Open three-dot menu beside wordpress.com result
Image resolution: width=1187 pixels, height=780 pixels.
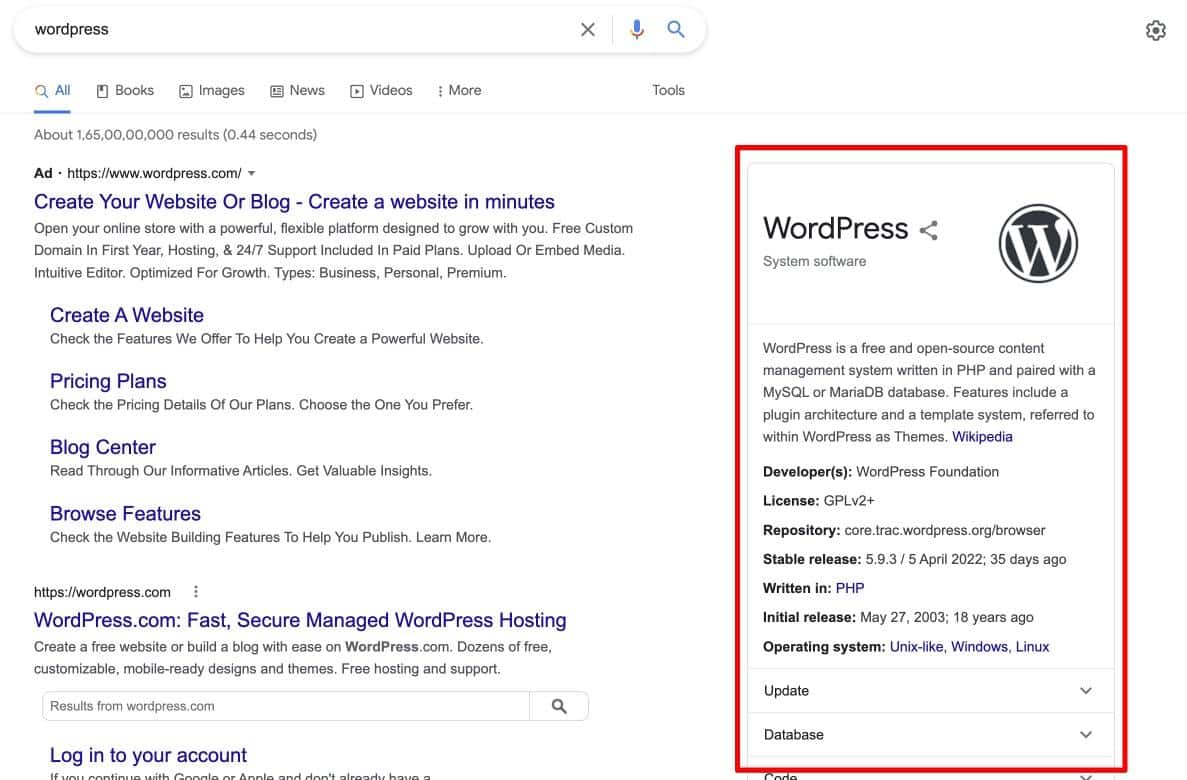(x=196, y=592)
